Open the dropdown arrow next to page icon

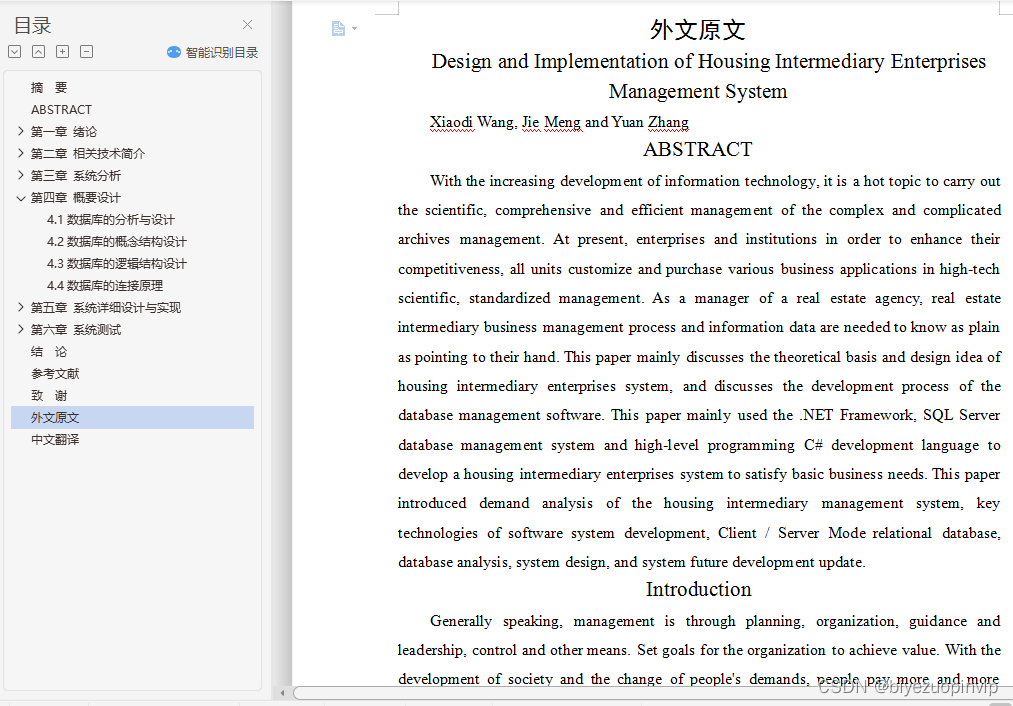tap(354, 28)
